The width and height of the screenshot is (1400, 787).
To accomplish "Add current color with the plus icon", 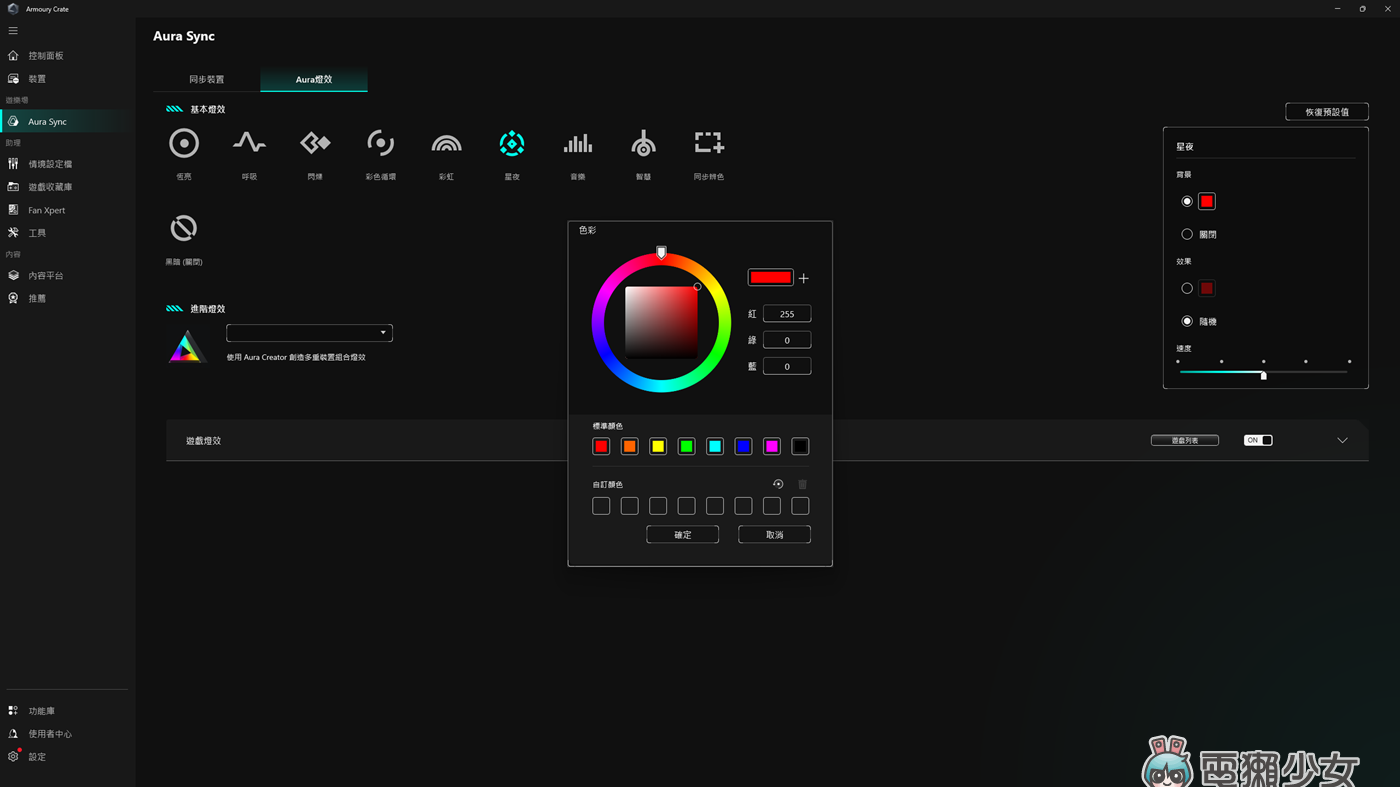I will coord(804,278).
